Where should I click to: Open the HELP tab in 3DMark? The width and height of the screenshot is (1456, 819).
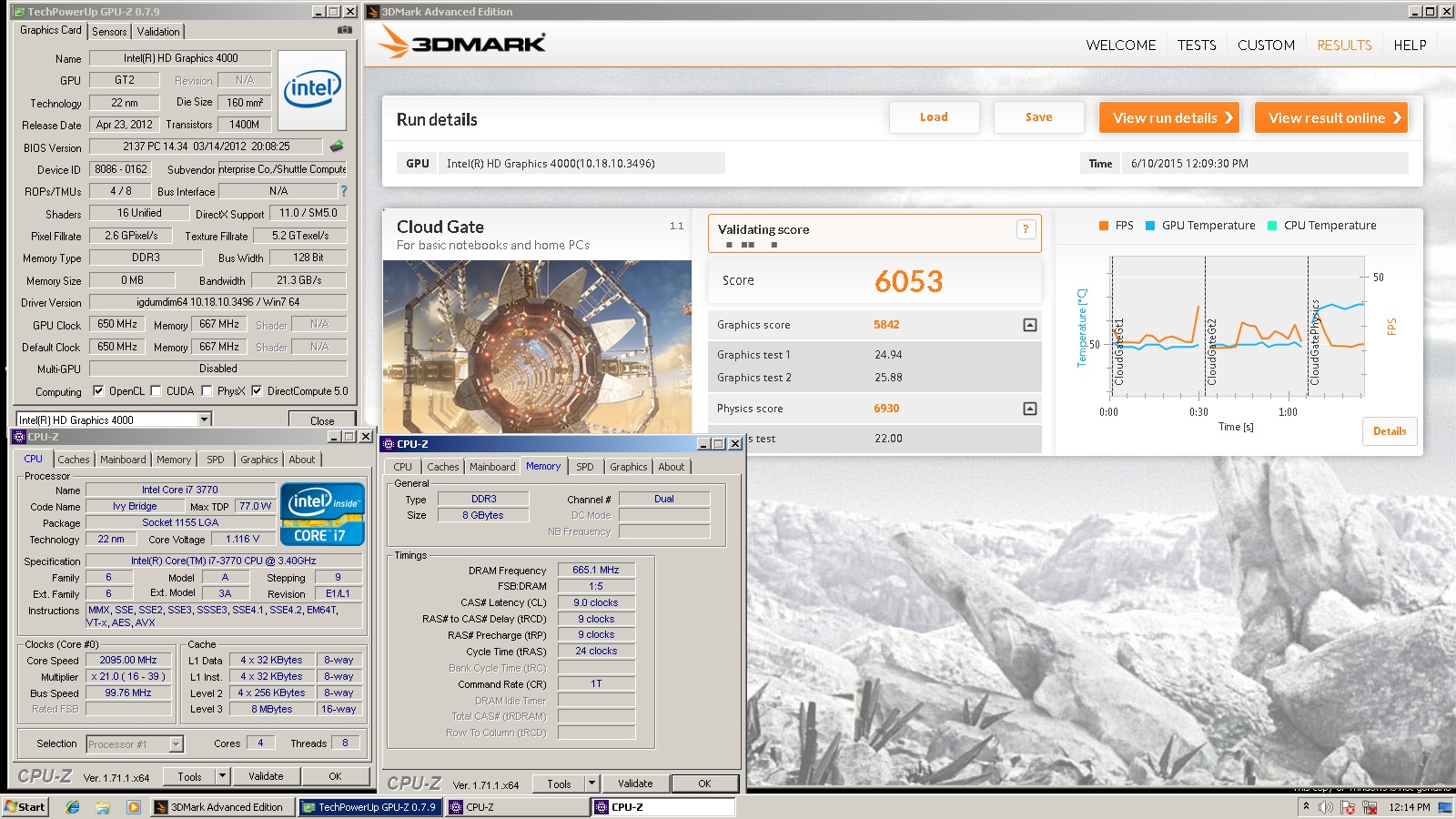click(1410, 45)
